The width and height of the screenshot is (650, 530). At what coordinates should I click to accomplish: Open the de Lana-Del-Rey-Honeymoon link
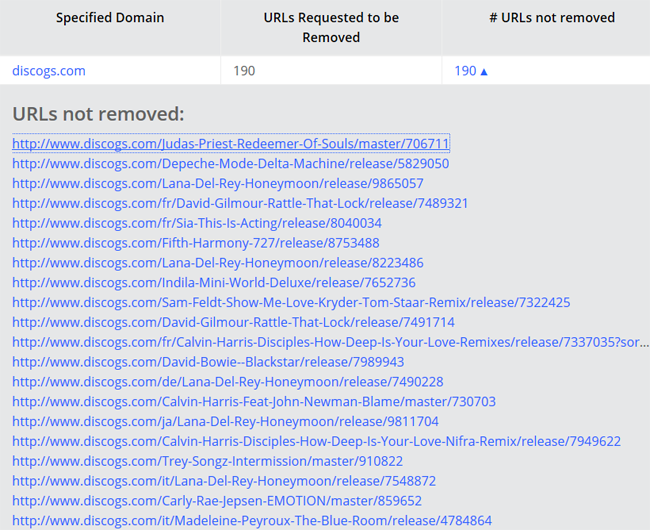coord(228,382)
